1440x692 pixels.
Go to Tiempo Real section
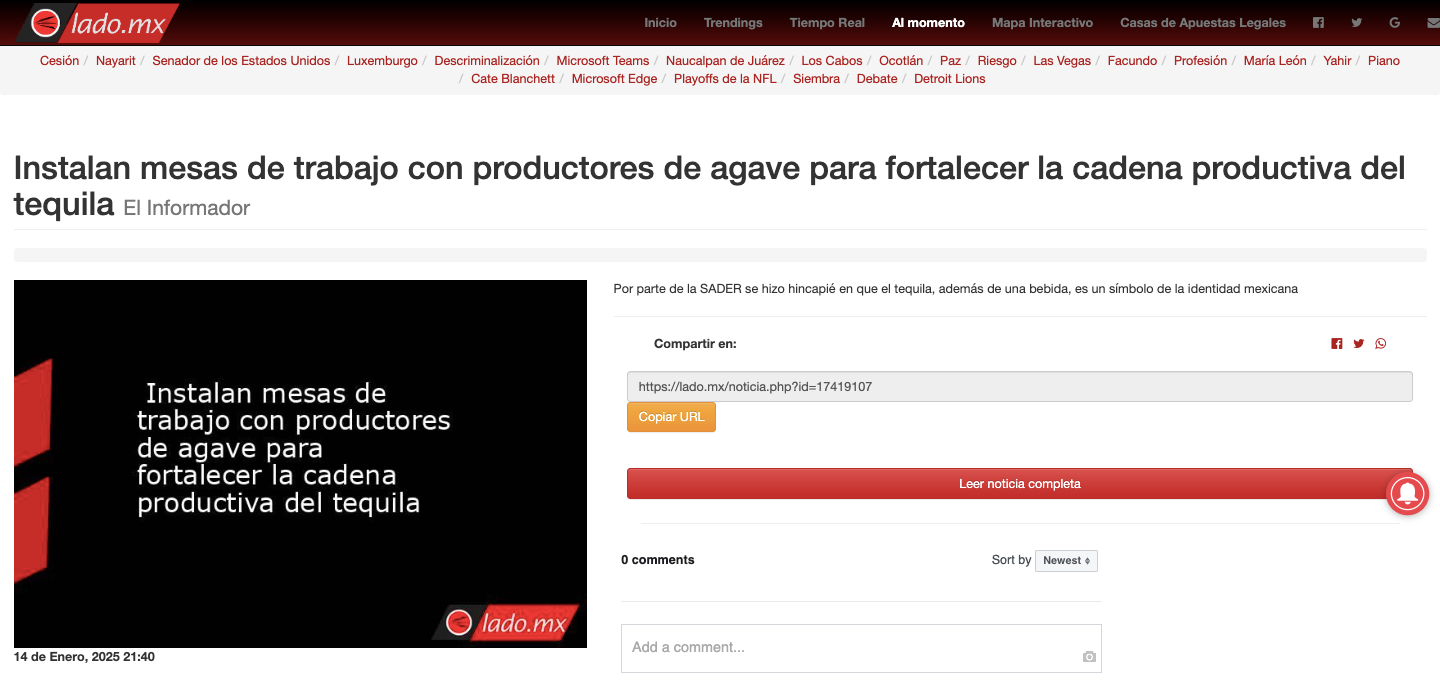[826, 23]
